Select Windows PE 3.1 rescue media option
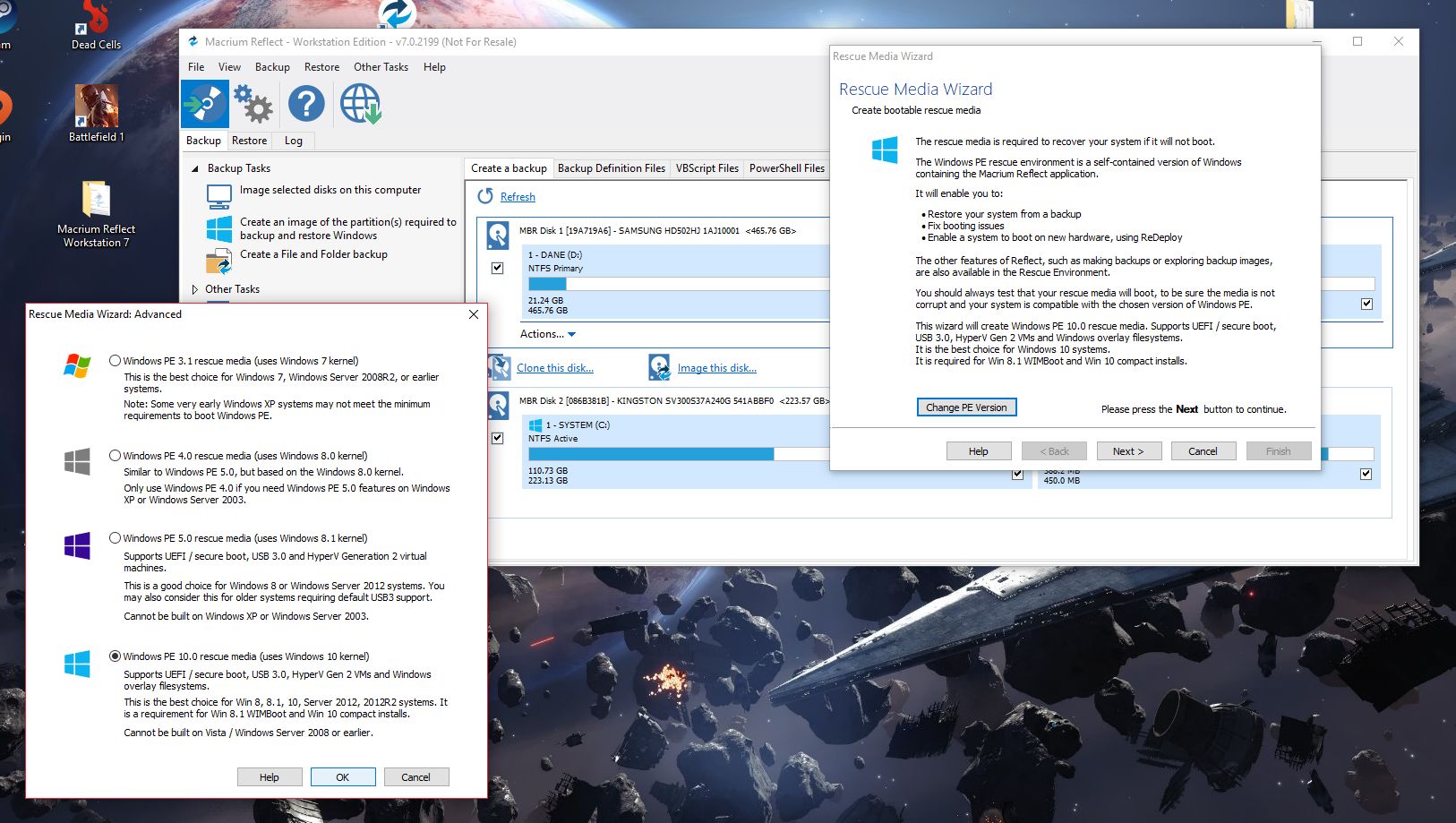 (115, 361)
